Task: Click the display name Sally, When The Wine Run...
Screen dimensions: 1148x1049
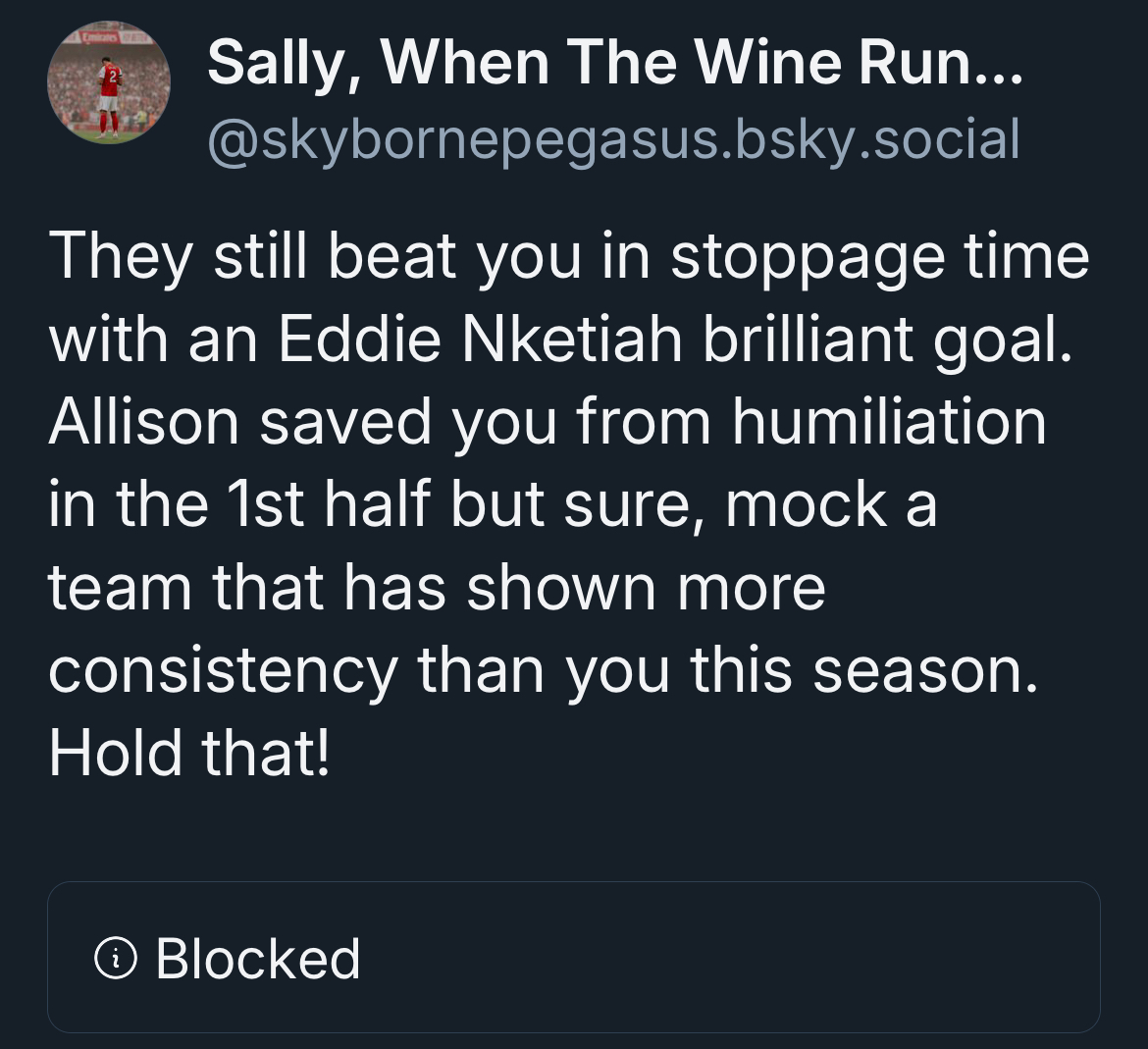Action: (x=589, y=63)
